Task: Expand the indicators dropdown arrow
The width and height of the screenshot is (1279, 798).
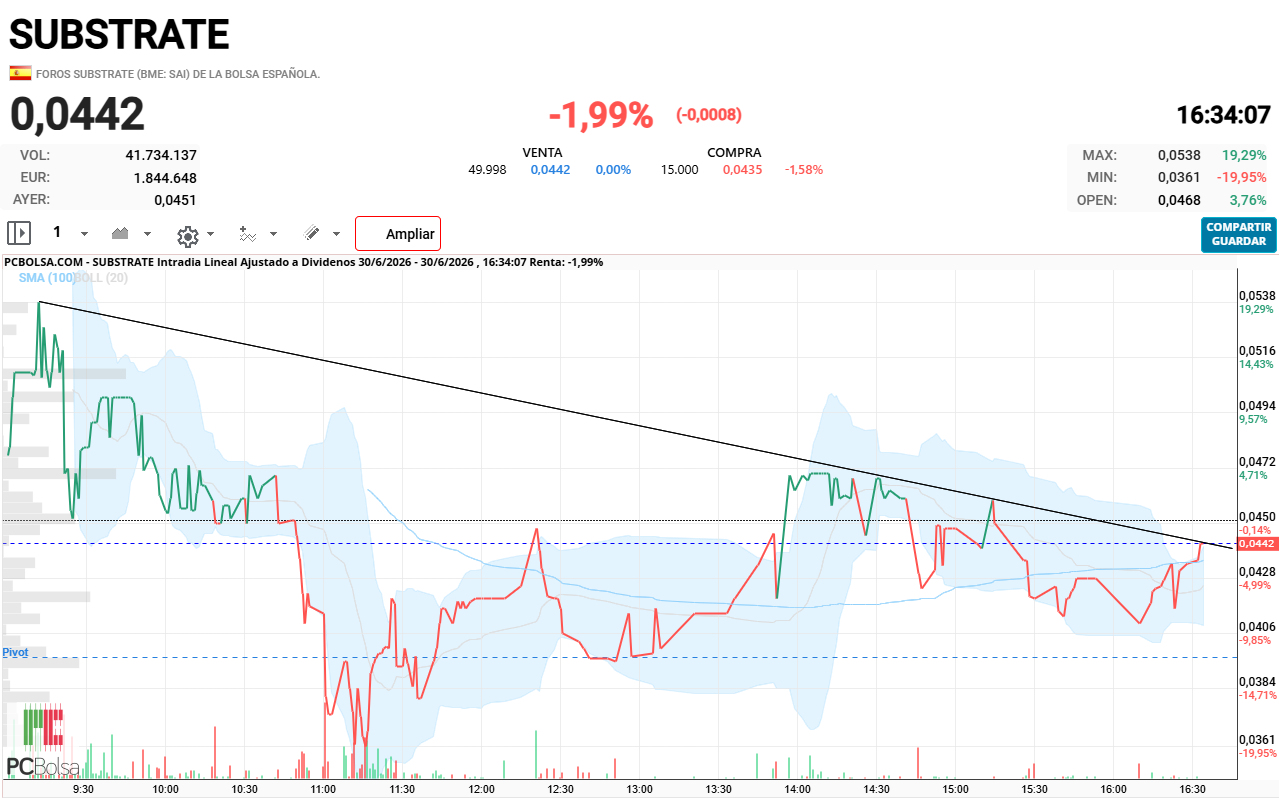Action: (273, 234)
